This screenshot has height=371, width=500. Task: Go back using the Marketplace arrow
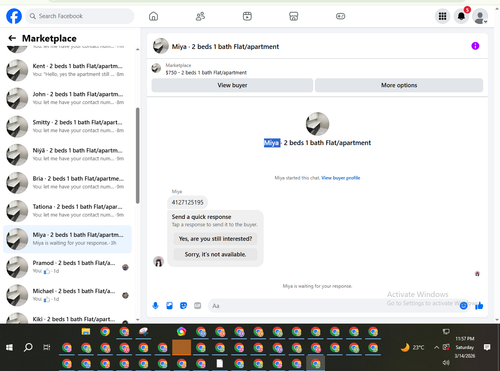coord(12,38)
